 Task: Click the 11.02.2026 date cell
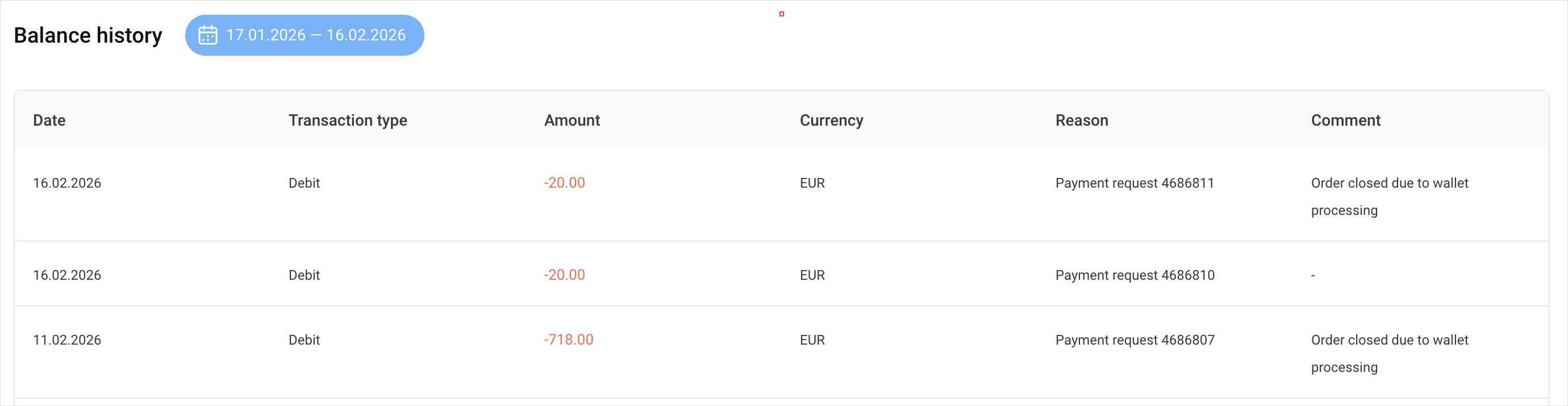[67, 339]
